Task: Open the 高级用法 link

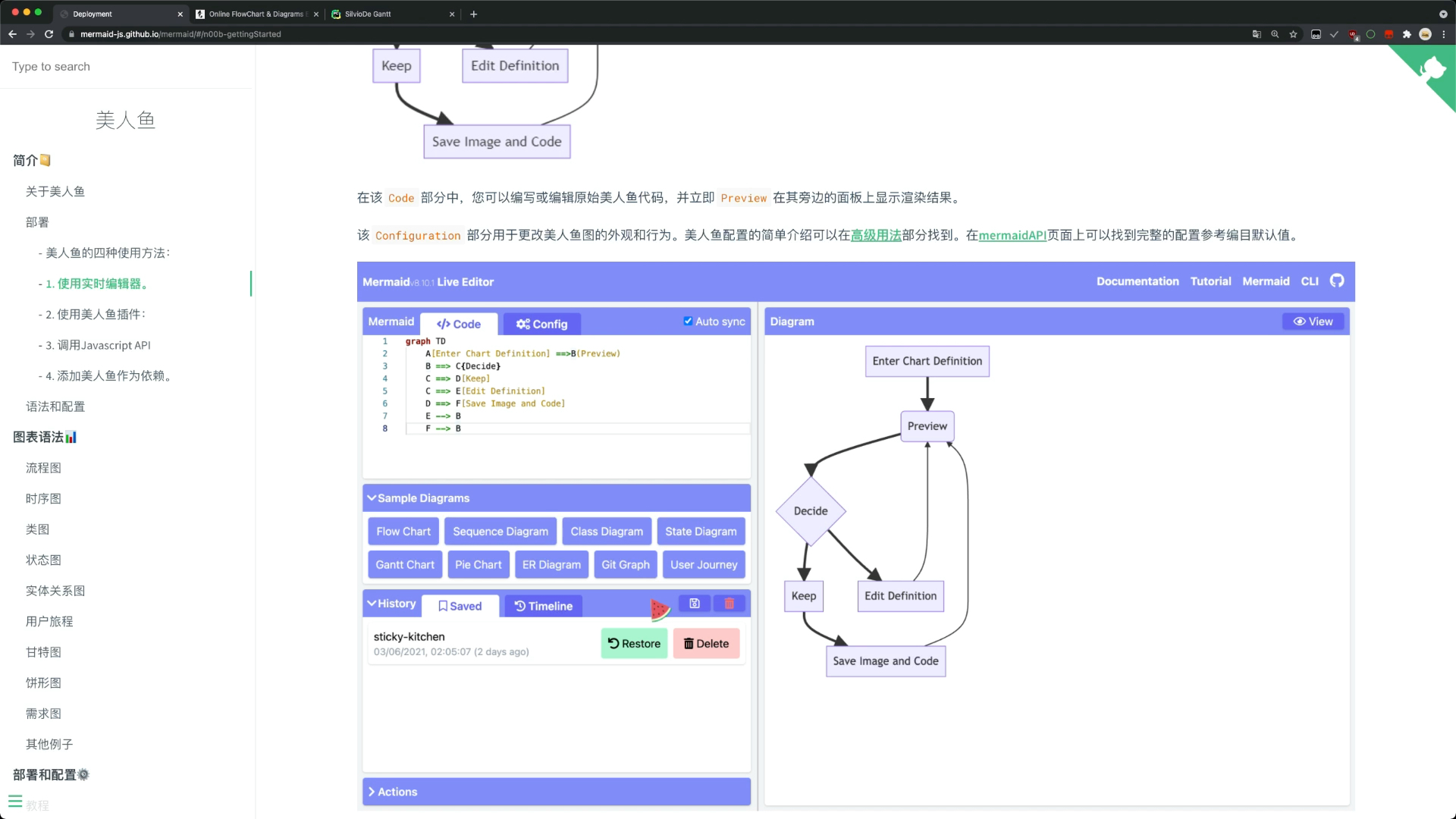Action: tap(876, 235)
